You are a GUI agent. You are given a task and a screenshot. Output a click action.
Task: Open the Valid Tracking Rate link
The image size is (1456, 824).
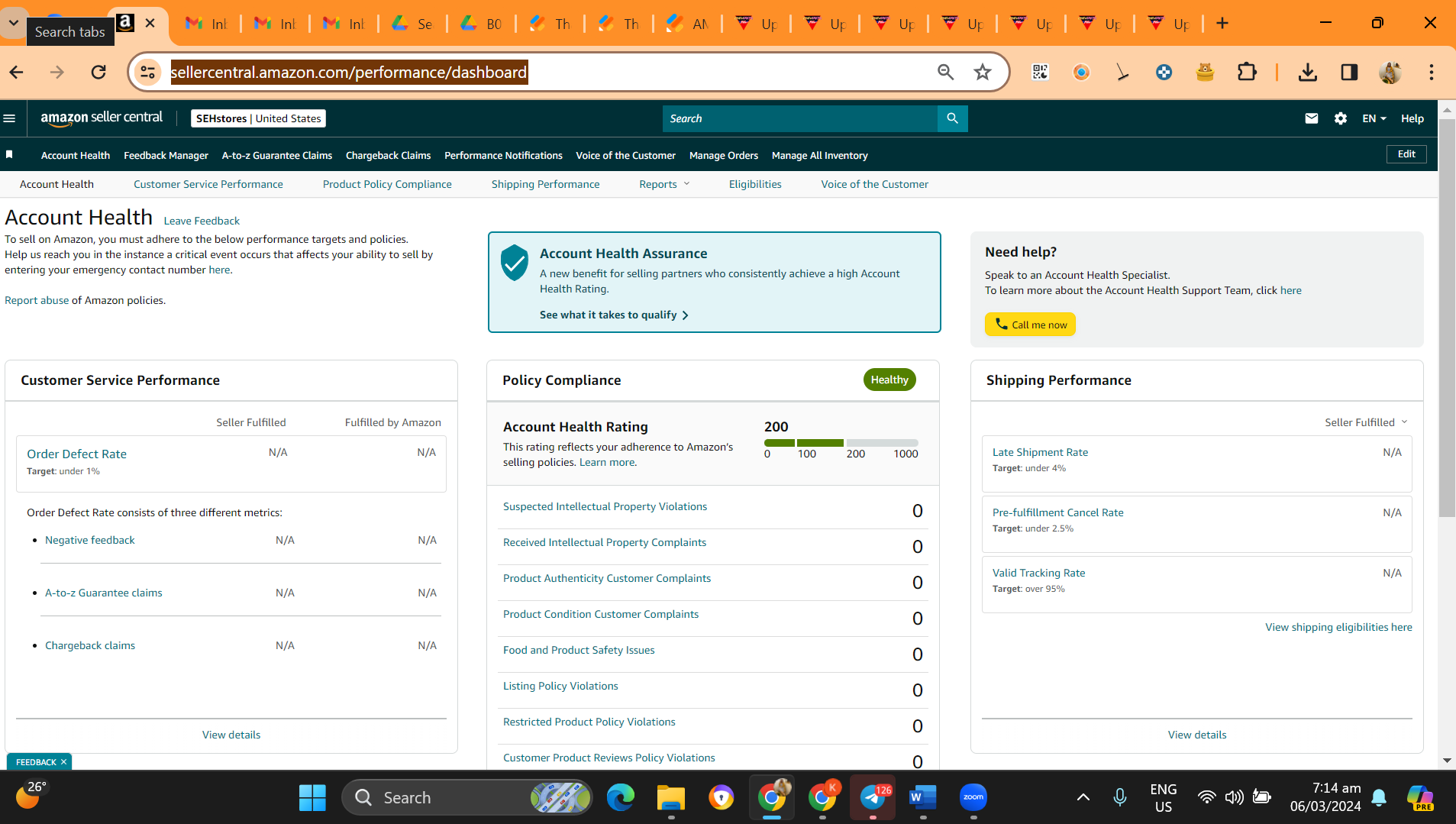(x=1038, y=573)
